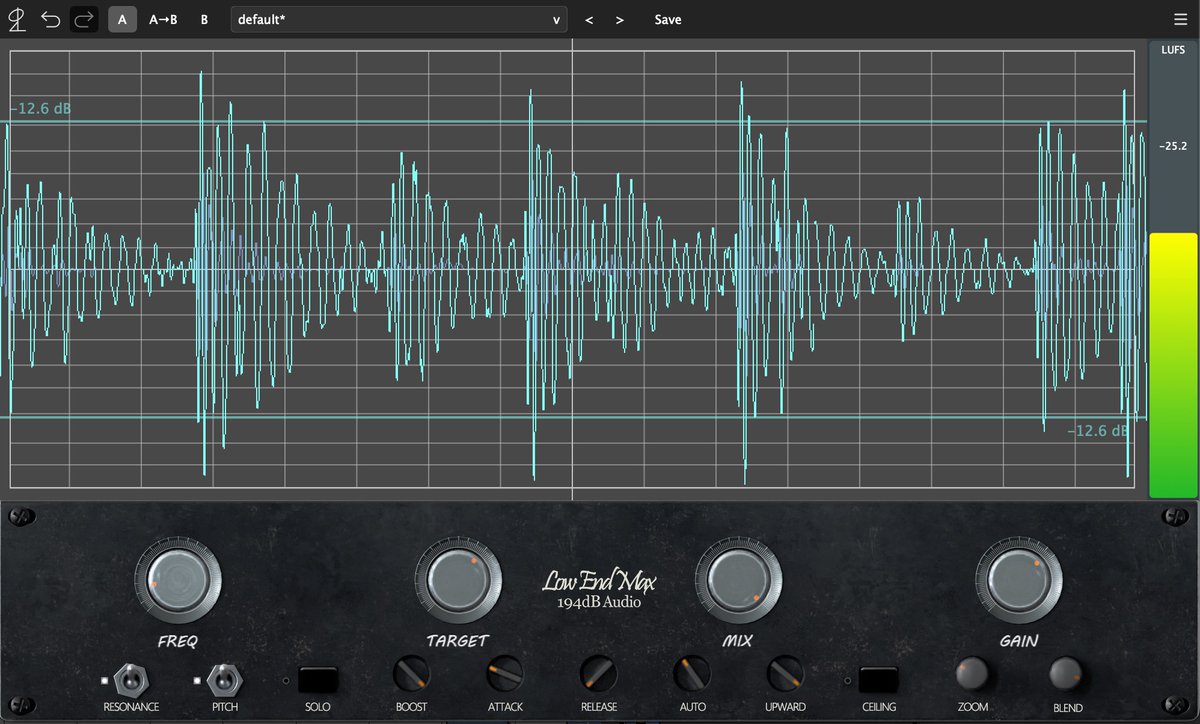Viewport: 1200px width, 724px height.
Task: Open the default* preset dropdown
Action: tap(399, 19)
